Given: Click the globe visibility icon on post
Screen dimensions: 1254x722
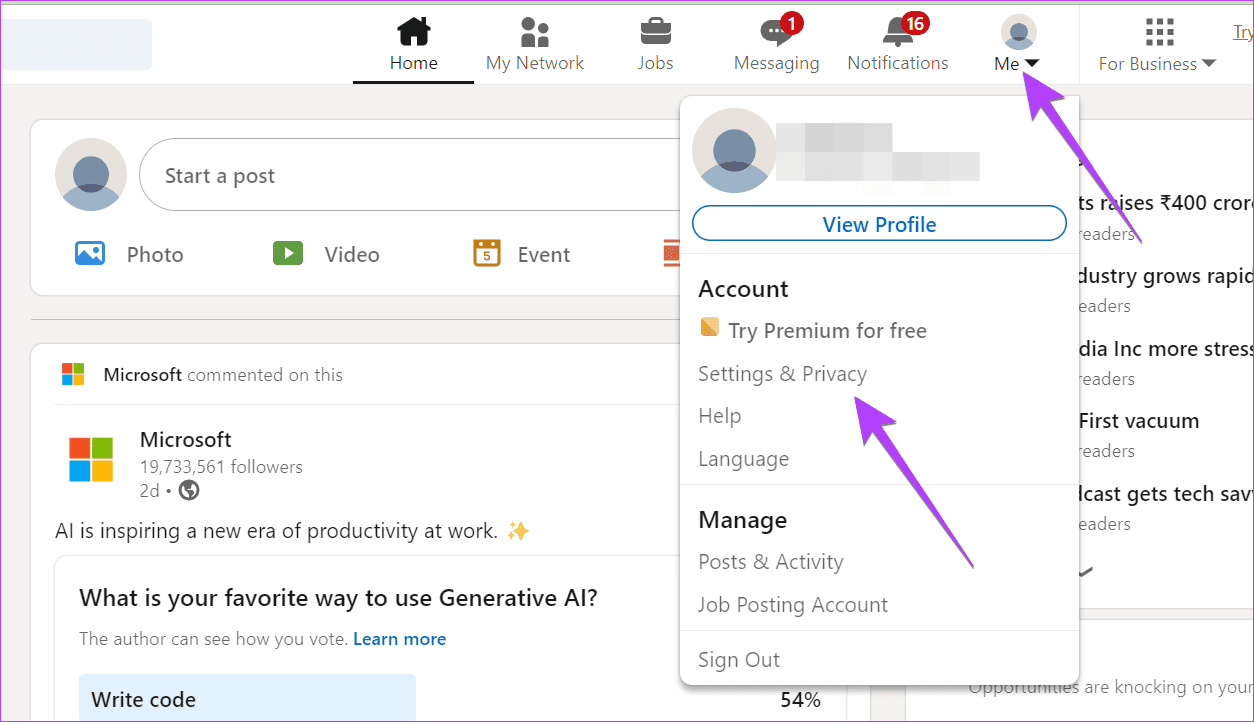Looking at the screenshot, I should [x=189, y=490].
